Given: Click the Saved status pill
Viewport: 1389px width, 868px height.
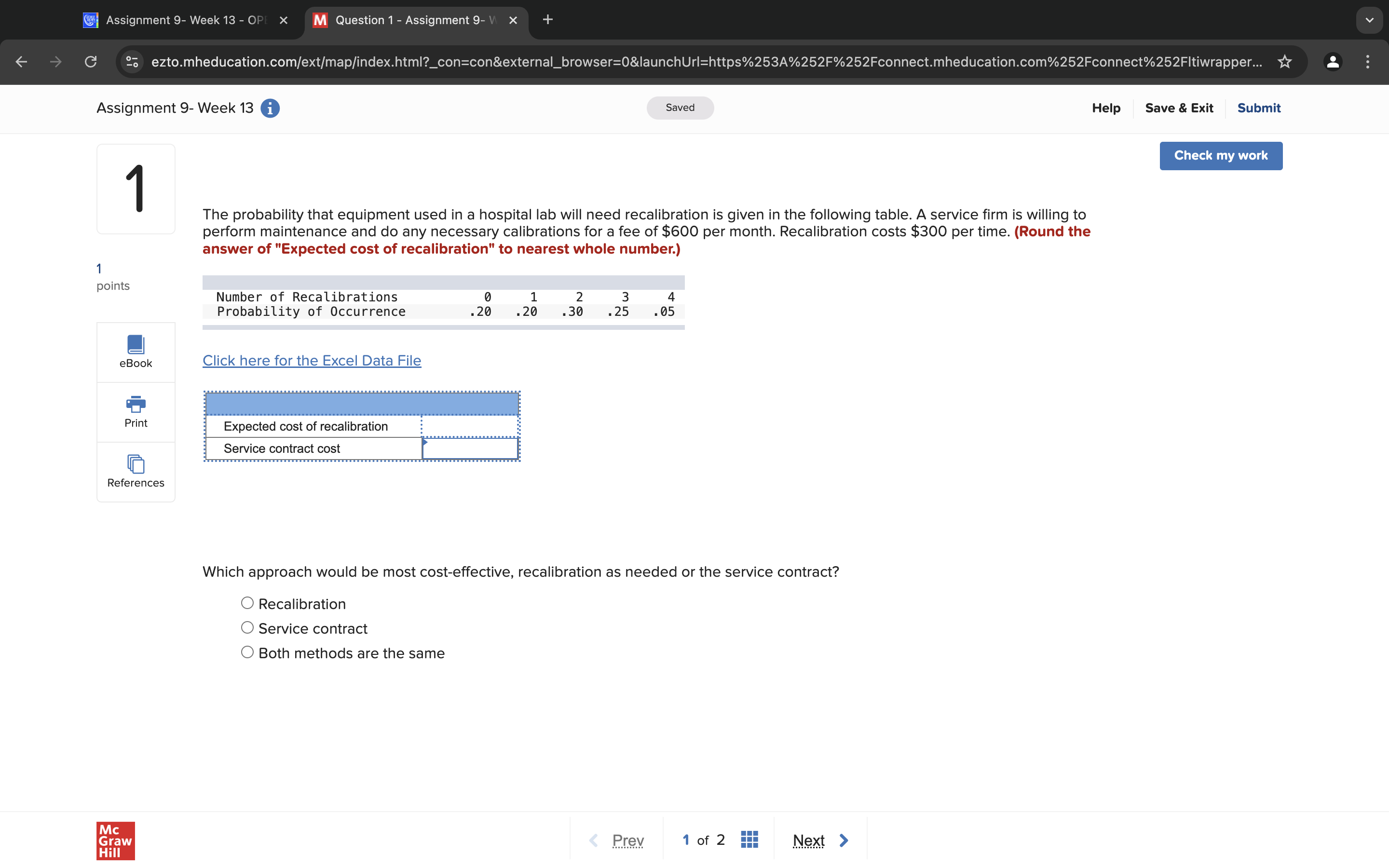Looking at the screenshot, I should pyautogui.click(x=680, y=108).
